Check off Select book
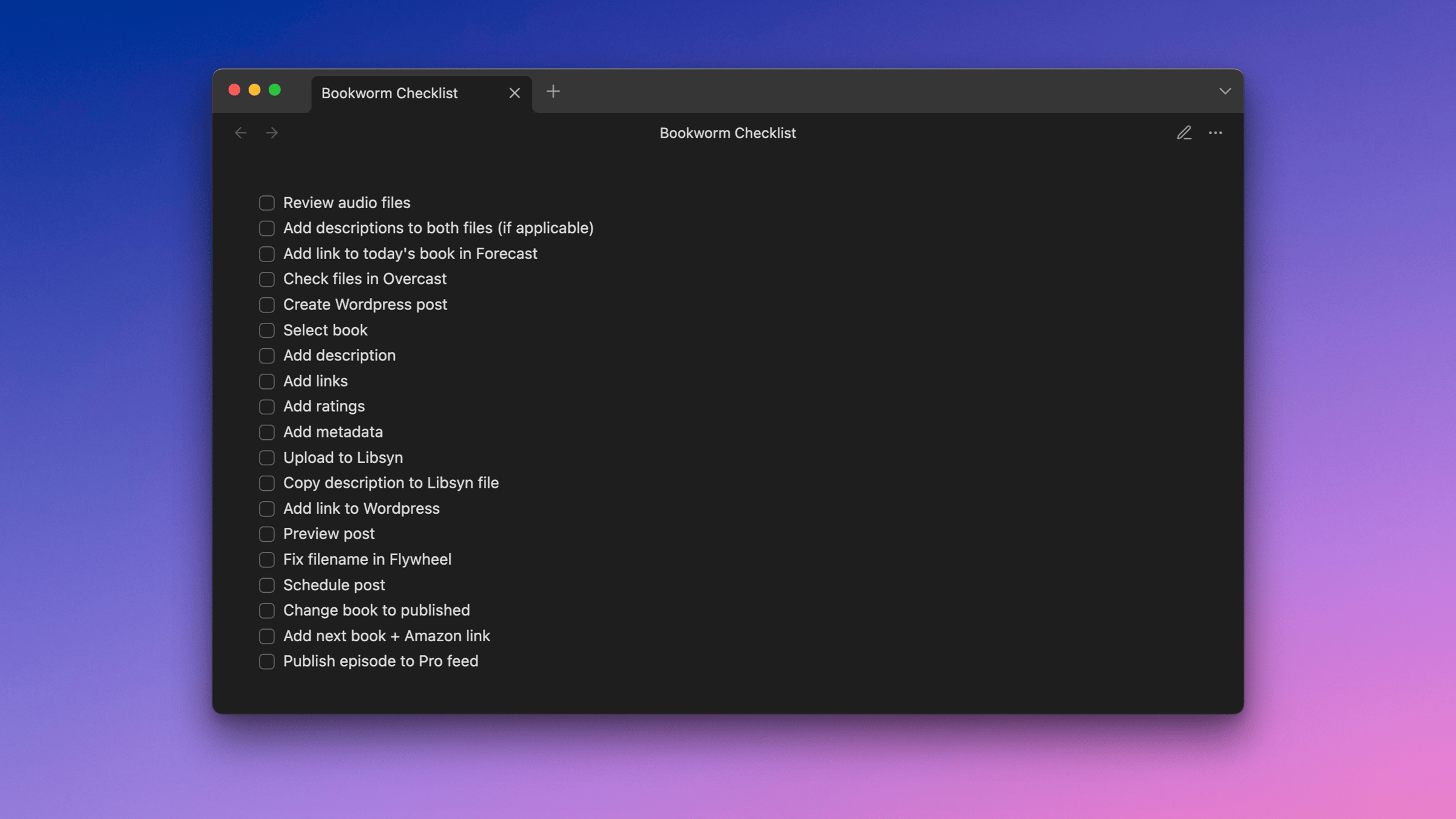Image resolution: width=1456 pixels, height=819 pixels. click(266, 330)
